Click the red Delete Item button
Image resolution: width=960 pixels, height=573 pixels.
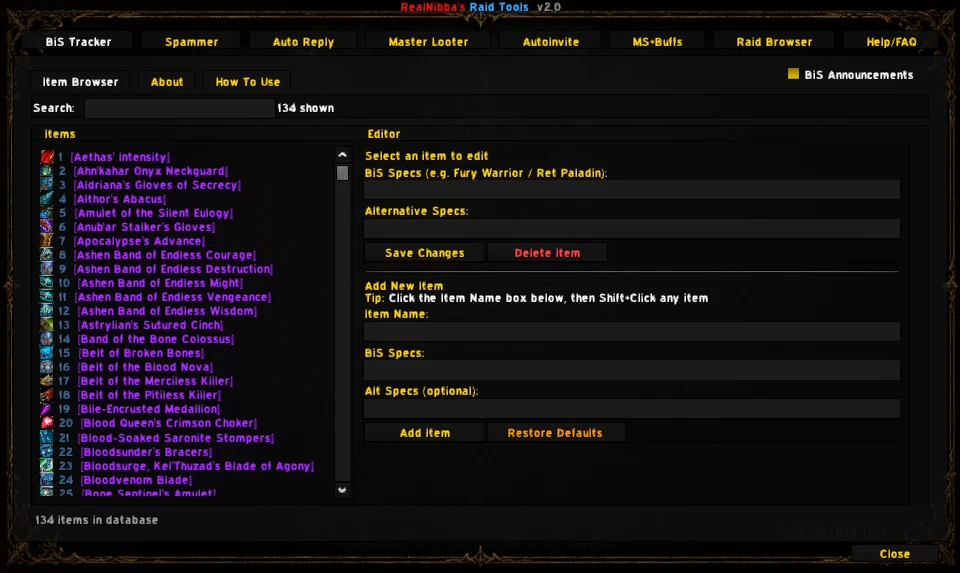tap(547, 253)
